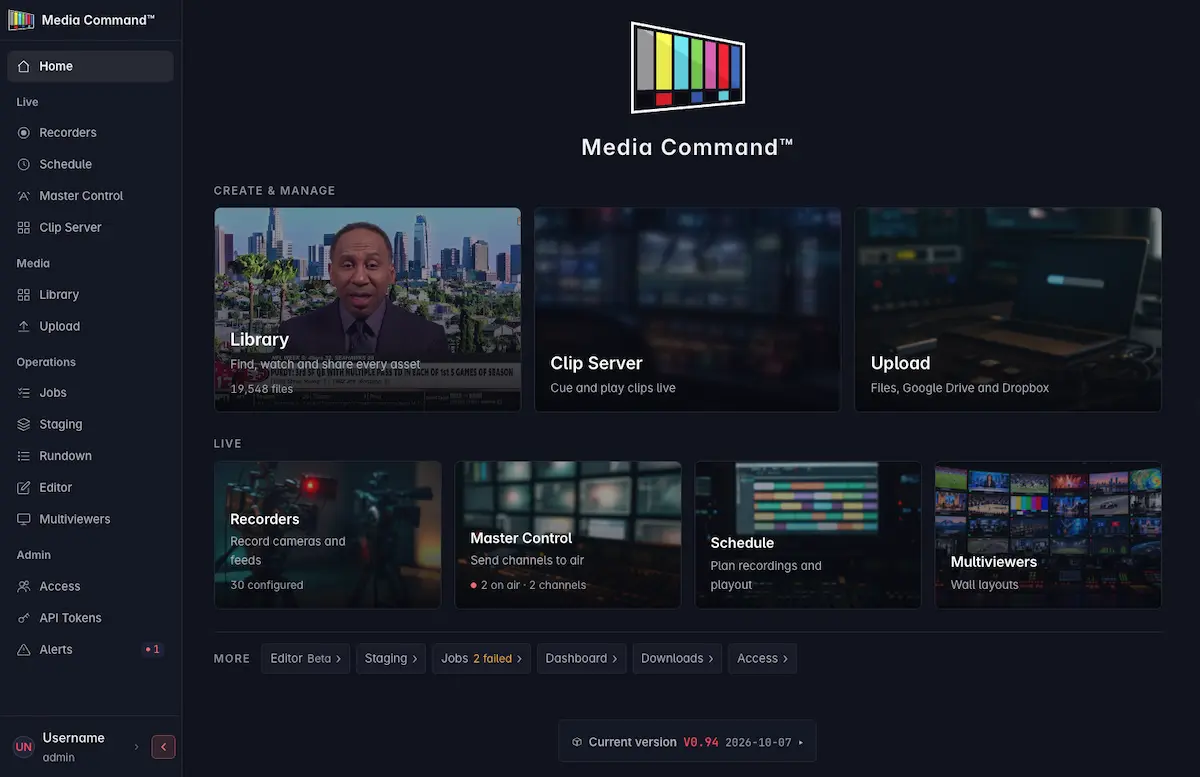Click the '19,548 files' count text
This screenshot has width=1200, height=777.
[x=261, y=388]
